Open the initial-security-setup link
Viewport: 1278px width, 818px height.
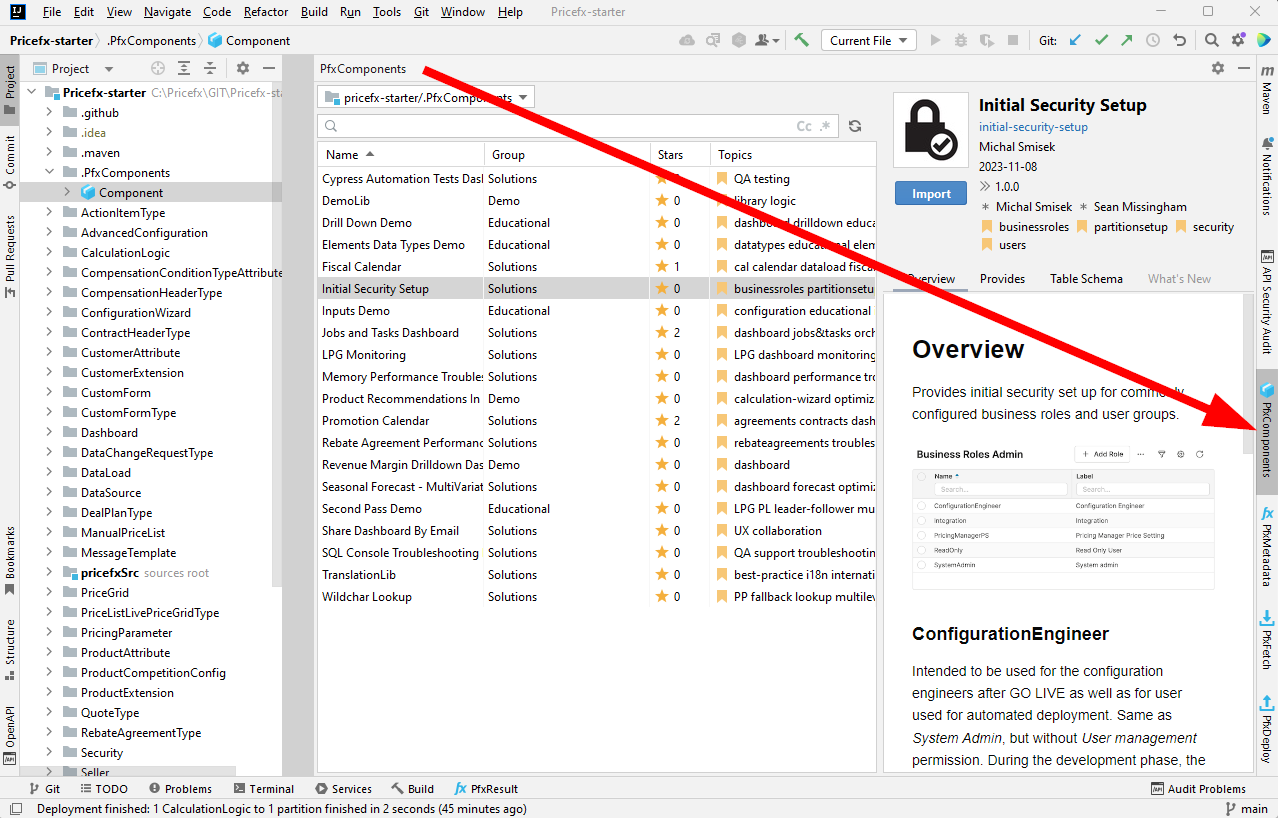point(1033,127)
